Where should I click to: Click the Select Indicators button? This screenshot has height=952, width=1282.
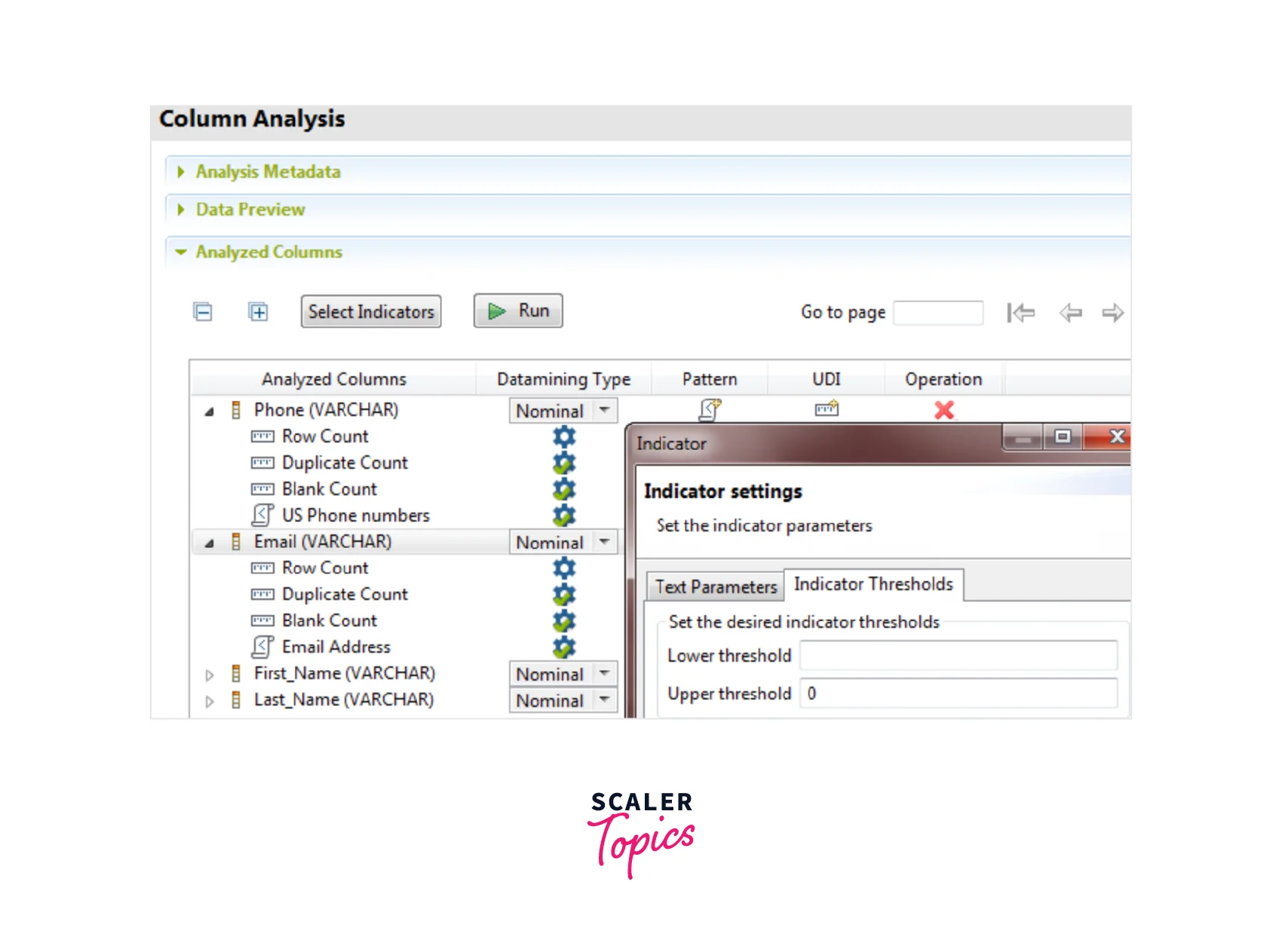coord(371,312)
